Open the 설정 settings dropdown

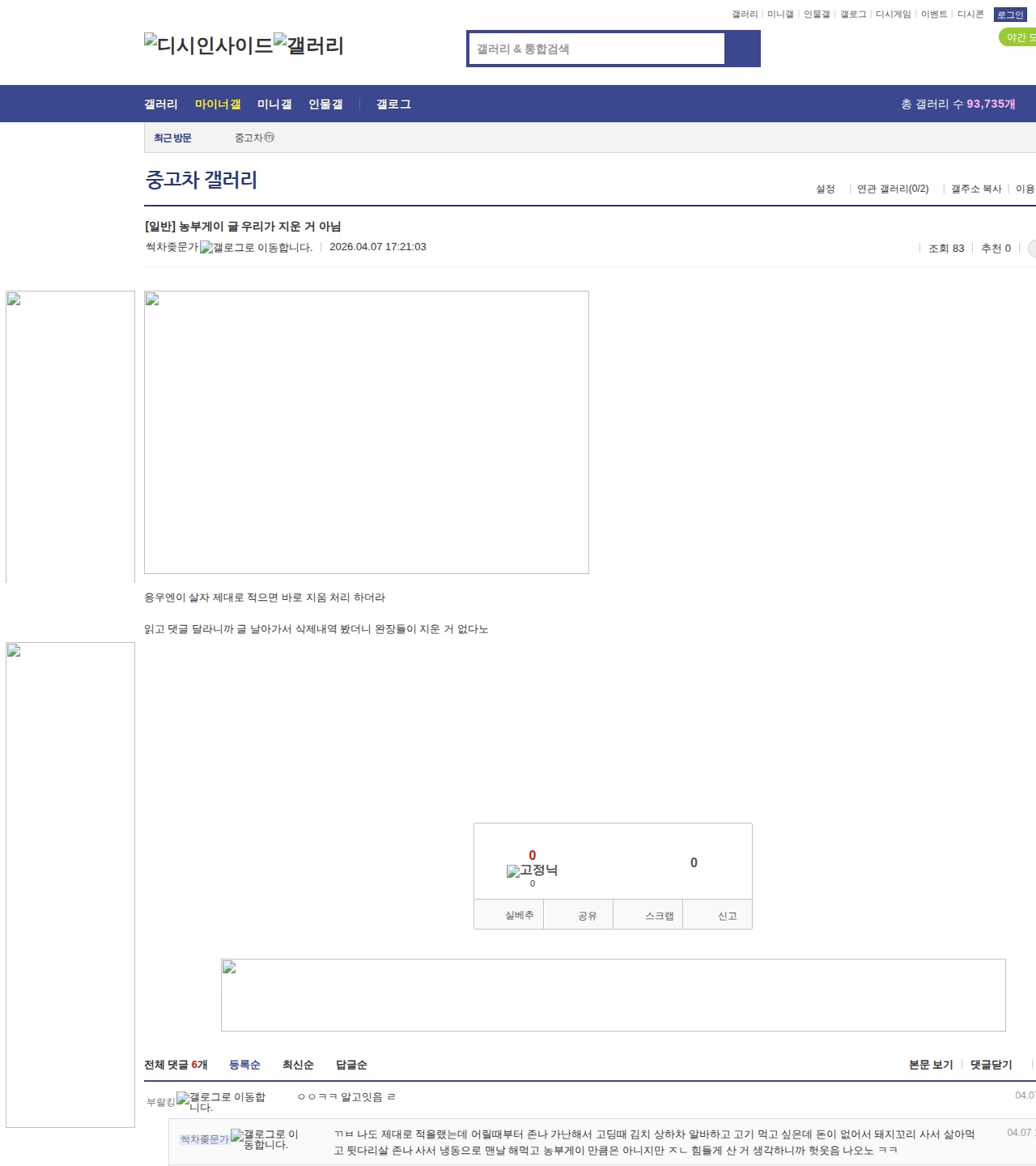pos(825,189)
